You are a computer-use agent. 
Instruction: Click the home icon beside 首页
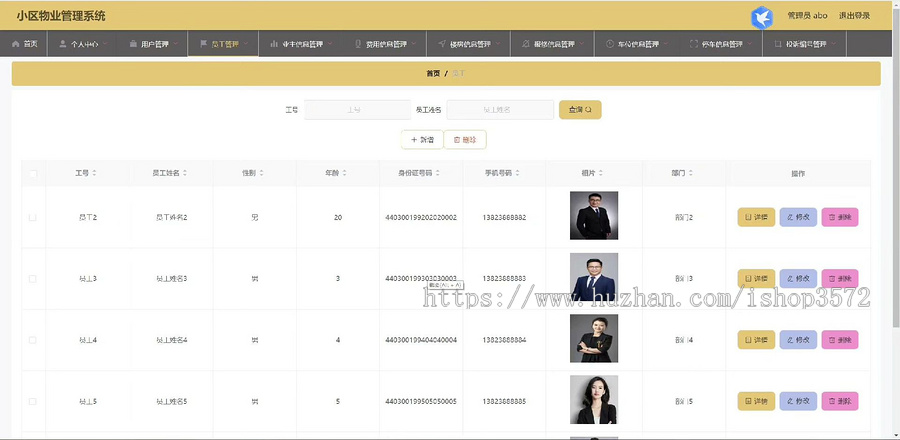point(15,44)
